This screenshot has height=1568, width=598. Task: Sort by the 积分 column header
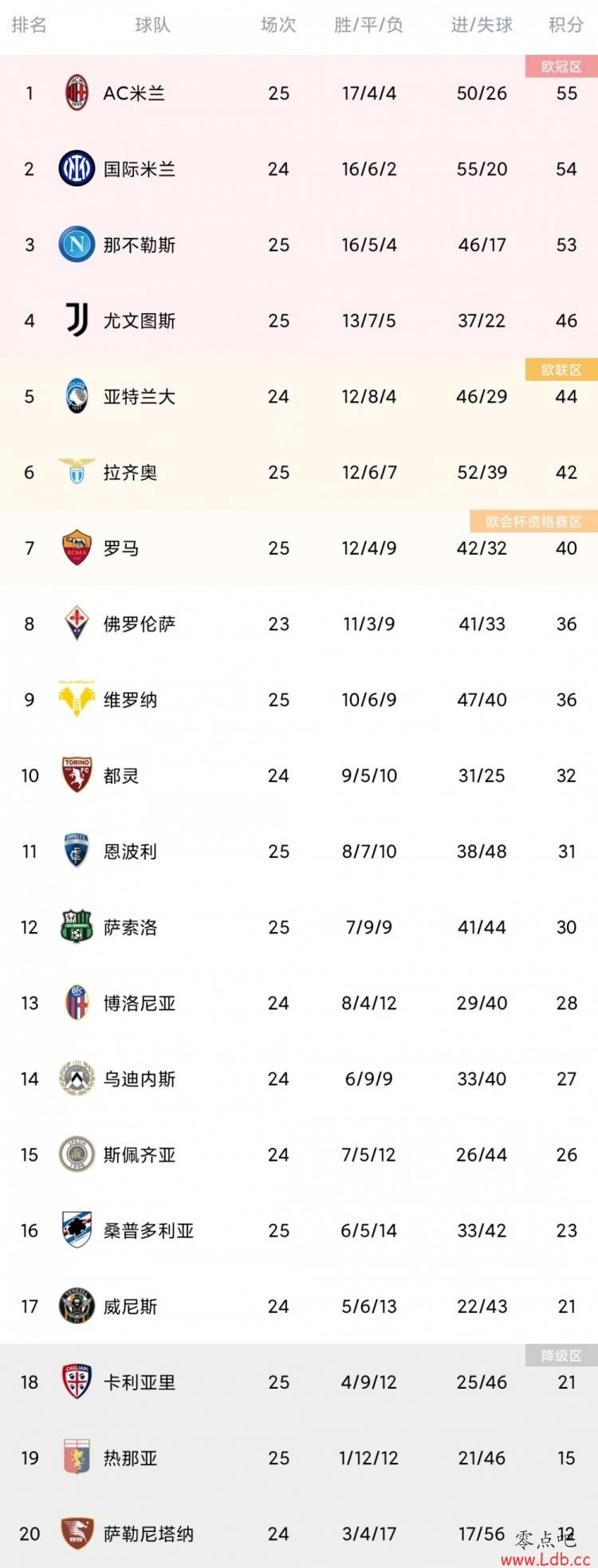click(x=566, y=26)
